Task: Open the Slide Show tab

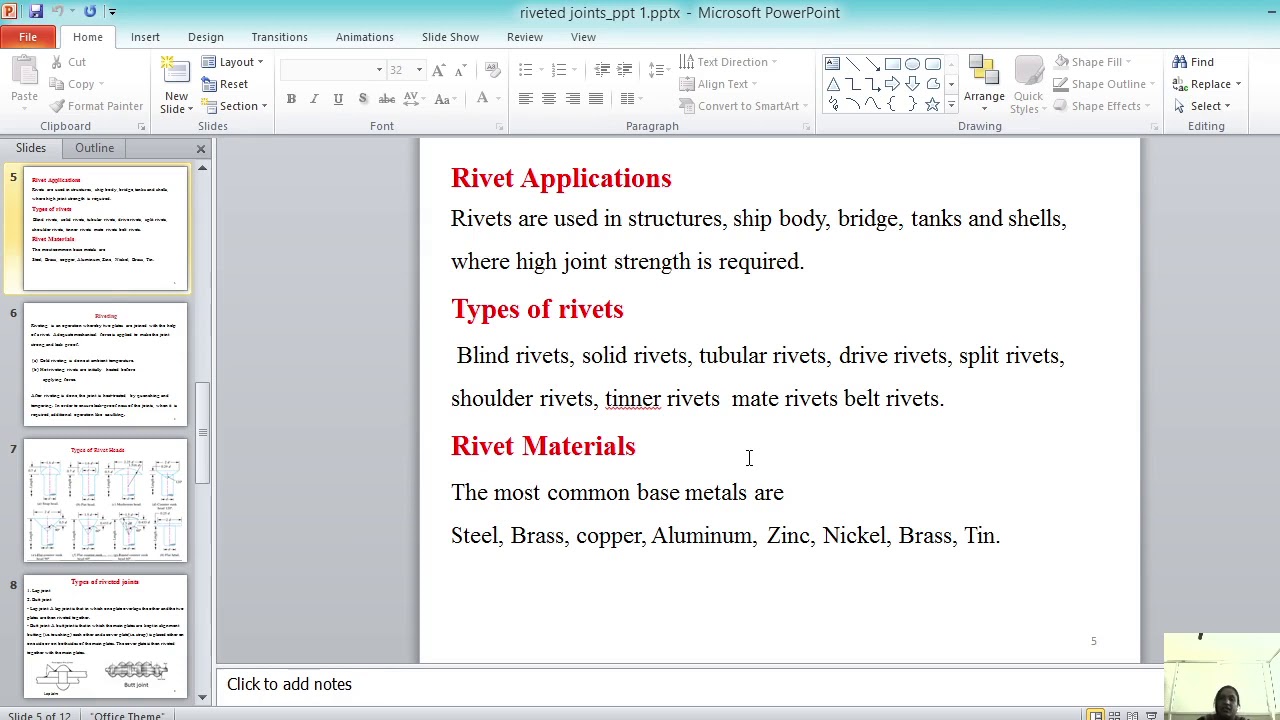Action: [450, 37]
